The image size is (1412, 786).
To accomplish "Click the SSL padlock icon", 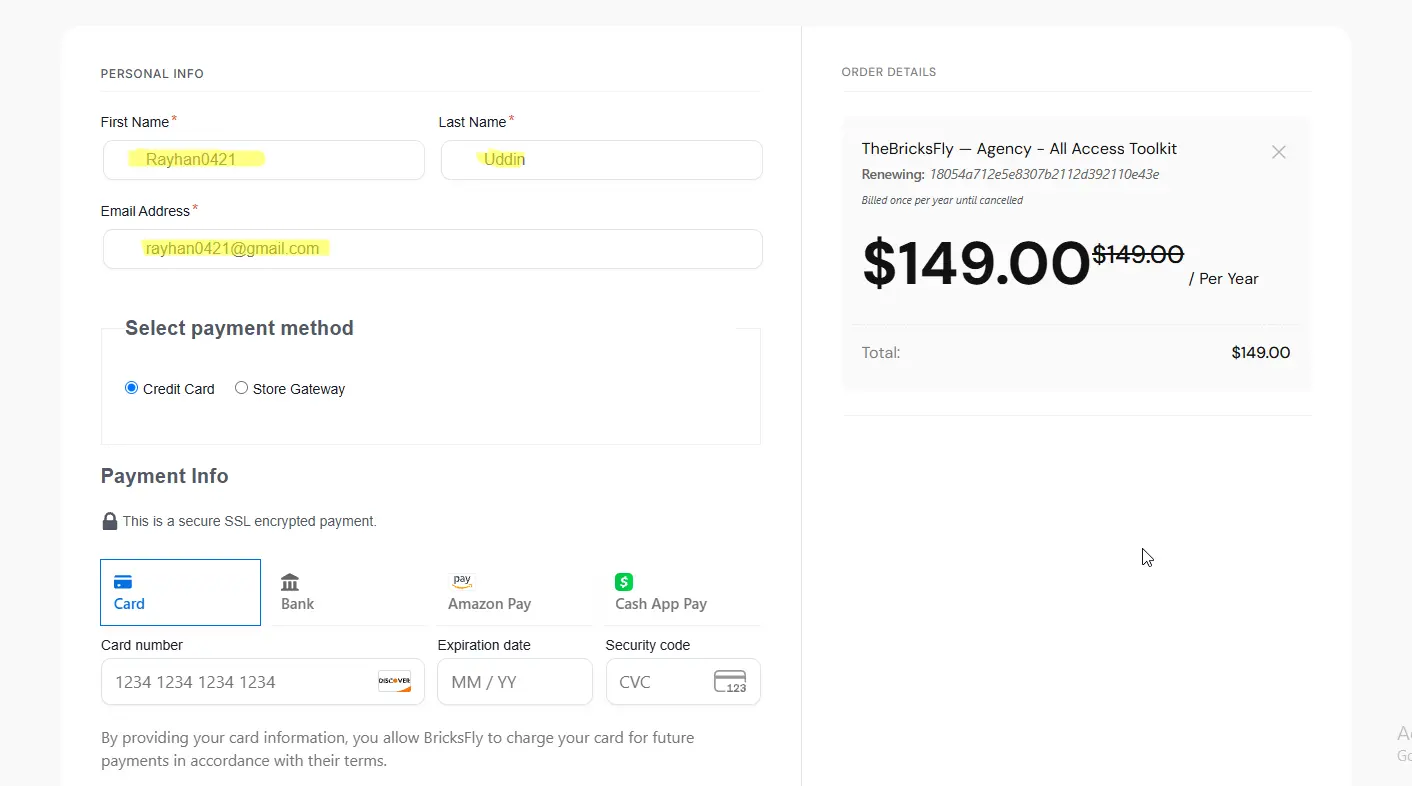I will (x=110, y=521).
